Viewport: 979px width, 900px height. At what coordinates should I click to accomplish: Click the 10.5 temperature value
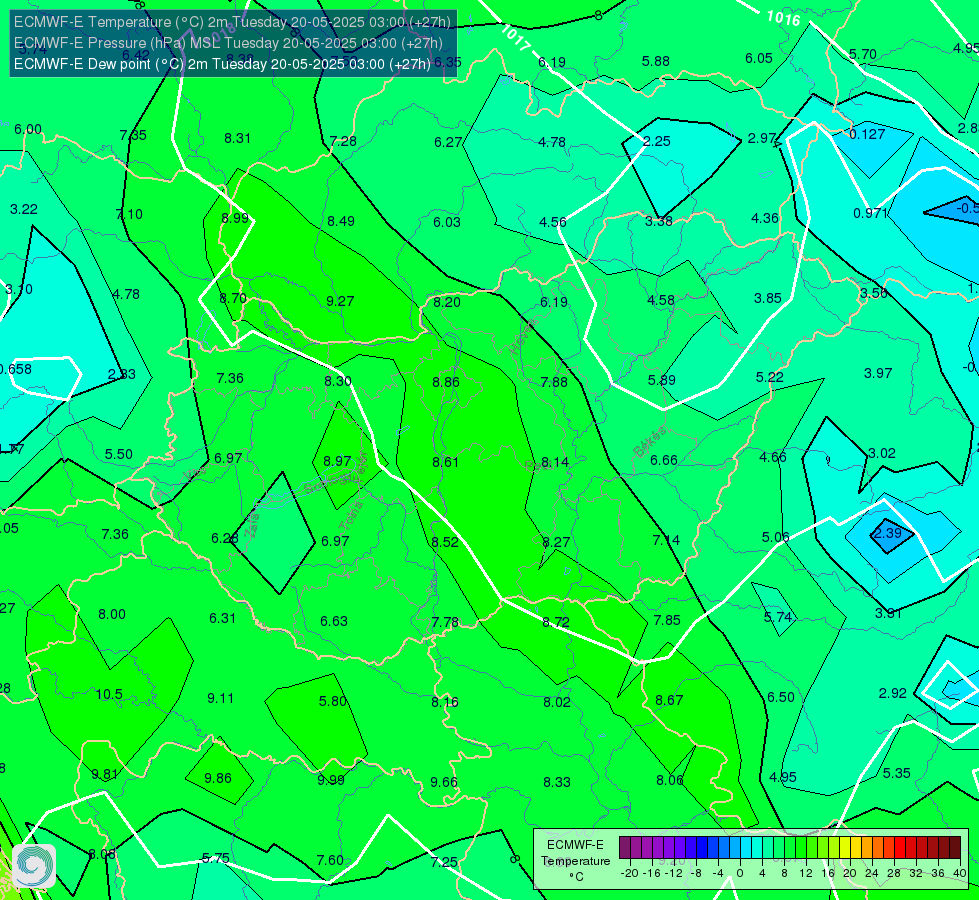tap(109, 695)
